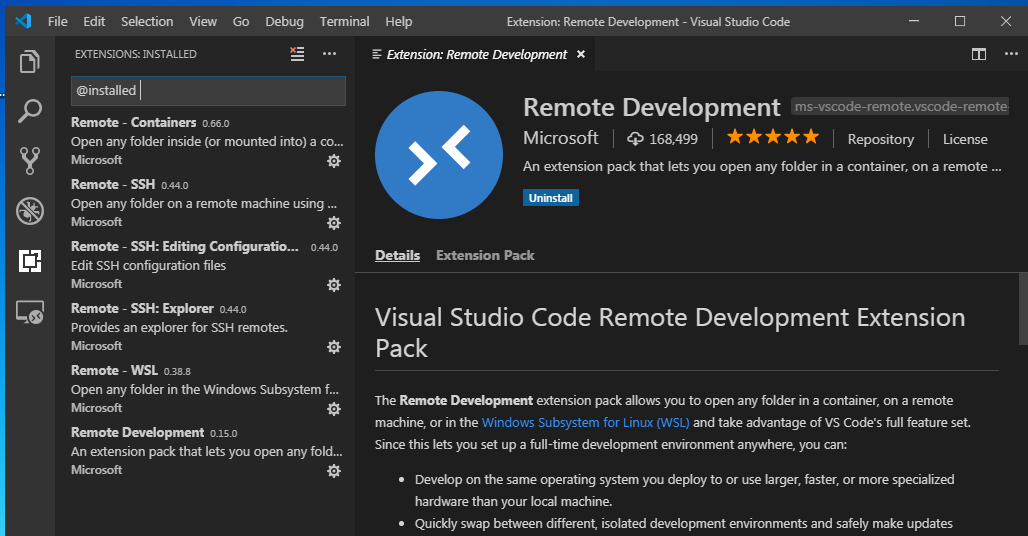Viewport: 1028px width, 536px height.
Task: Click the Remote Development extension logo
Action: click(x=439, y=155)
